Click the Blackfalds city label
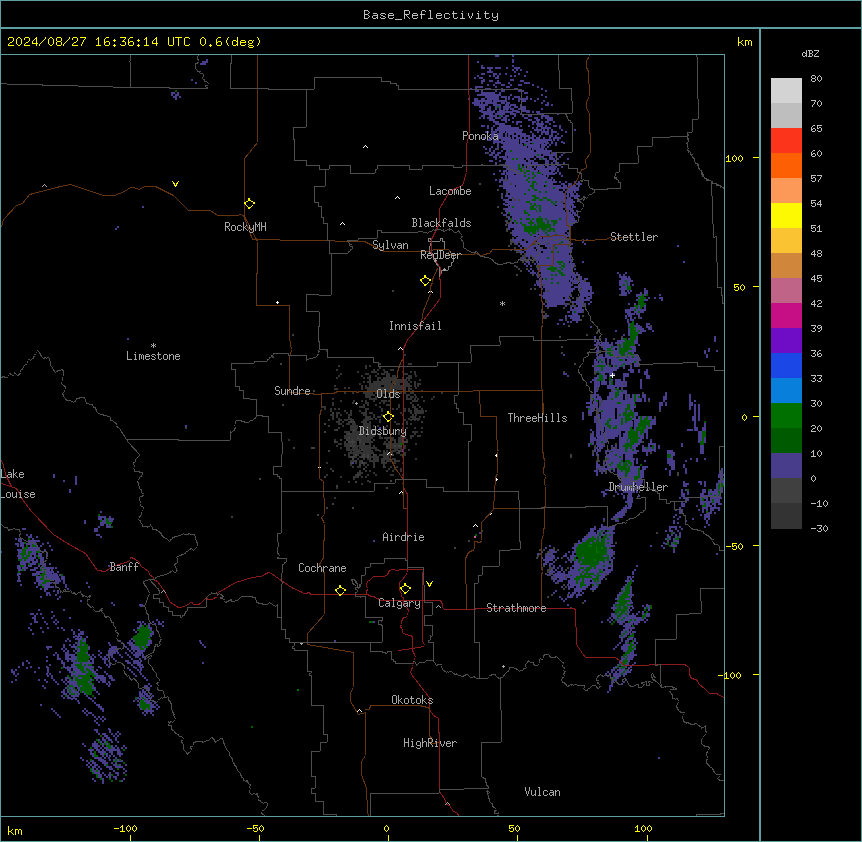The width and height of the screenshot is (862, 842). 441,223
